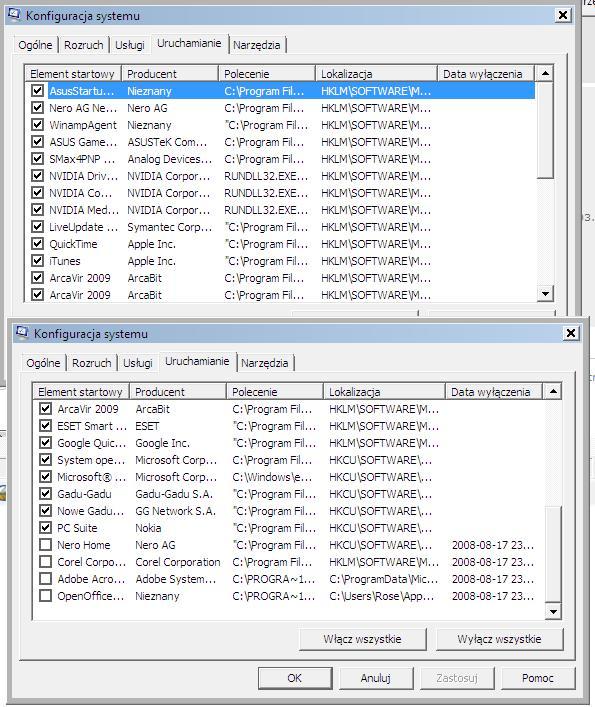This screenshot has height=707, width=595.
Task: Confirm with the OK button
Action: pos(295,678)
